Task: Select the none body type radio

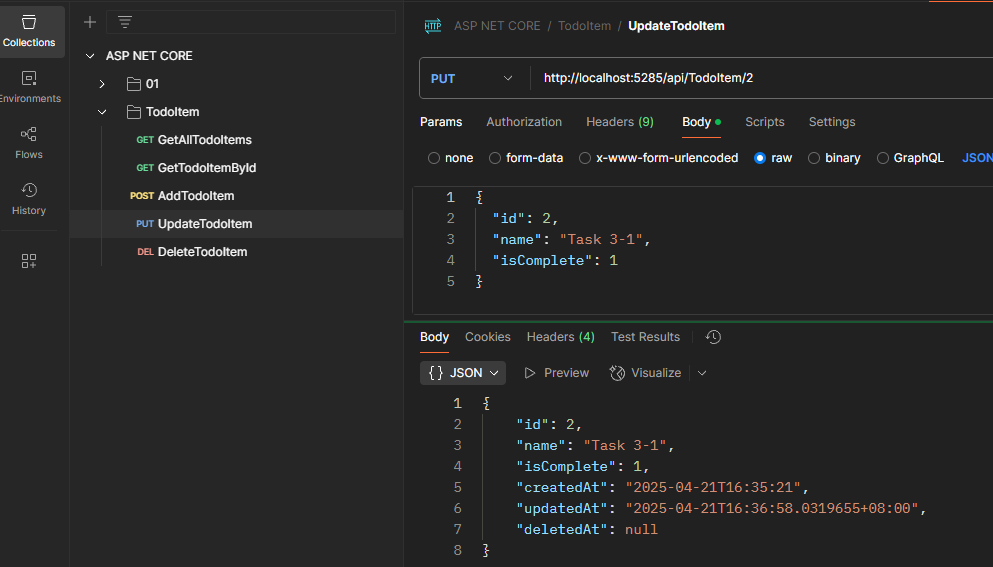Action: pyautogui.click(x=434, y=158)
